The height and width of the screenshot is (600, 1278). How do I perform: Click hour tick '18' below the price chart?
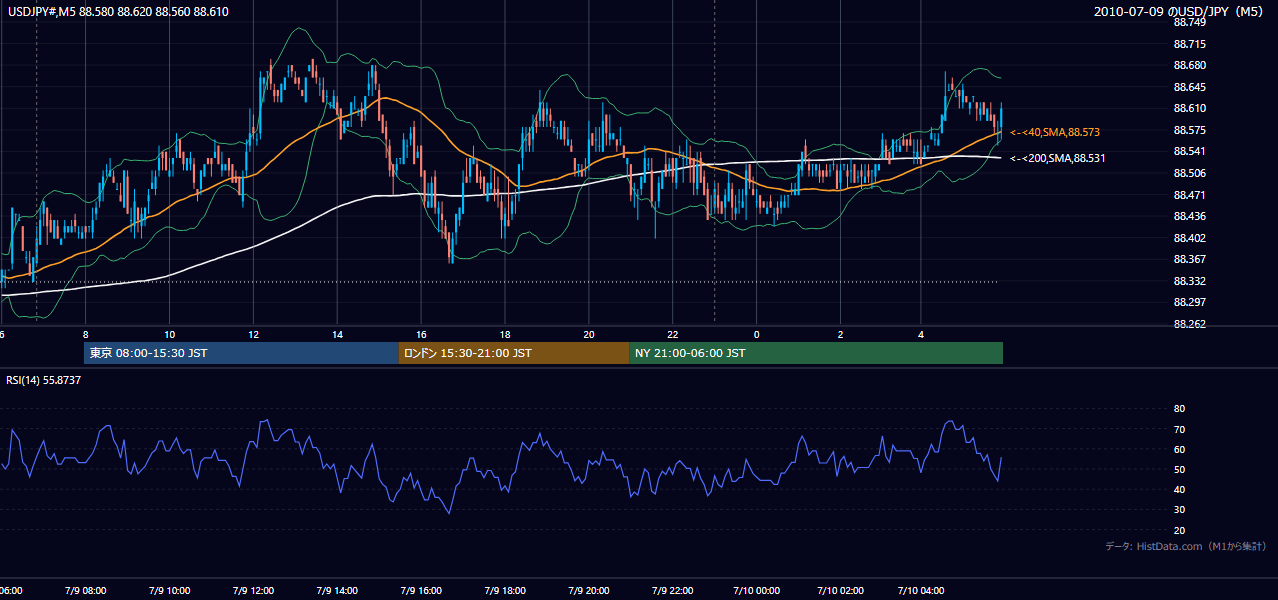click(x=505, y=335)
